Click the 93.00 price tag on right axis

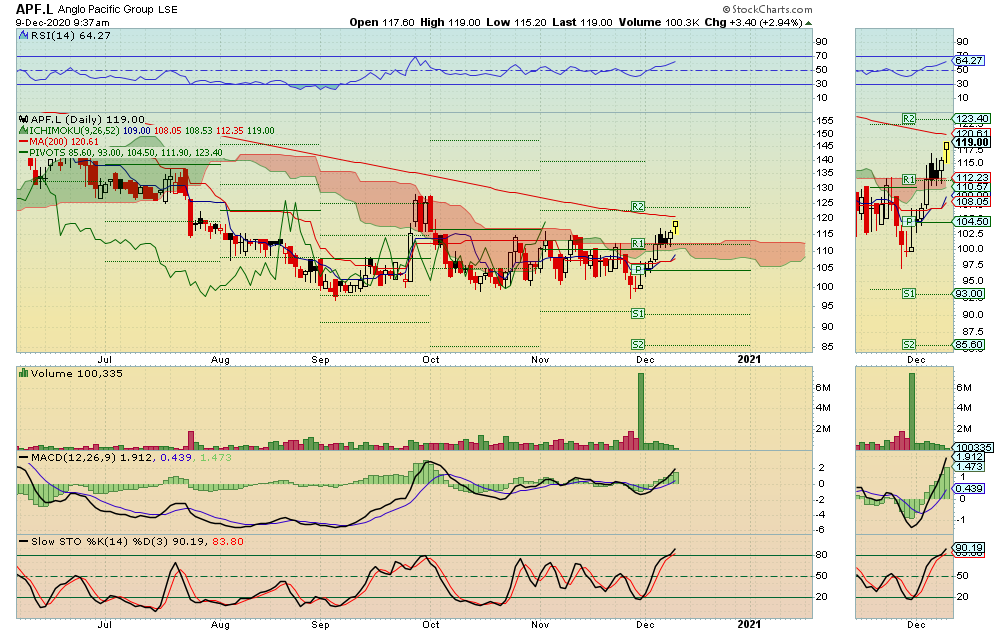tap(968, 294)
